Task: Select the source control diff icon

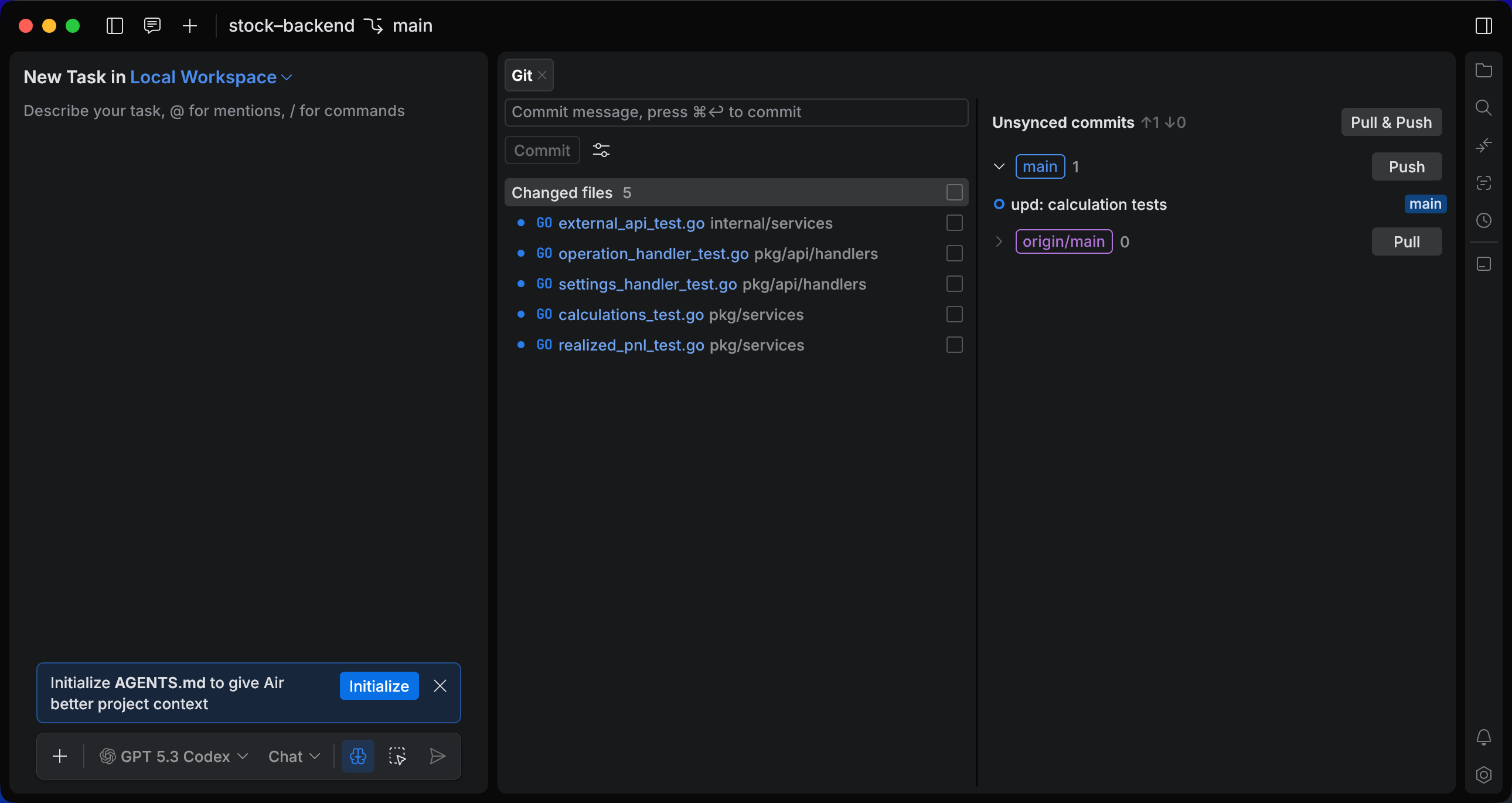Action: coord(1484,145)
